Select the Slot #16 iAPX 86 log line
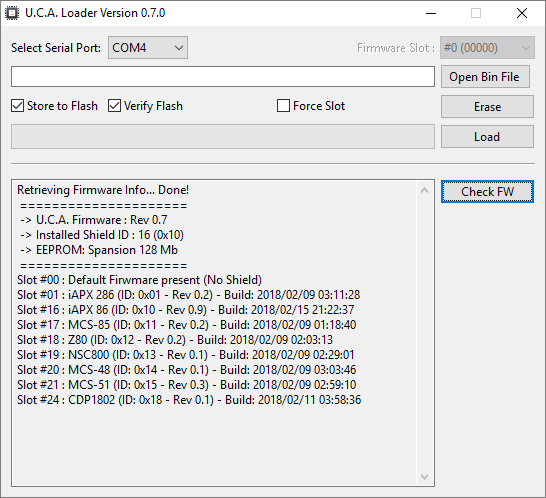The height and width of the screenshot is (498, 546). [x=186, y=310]
